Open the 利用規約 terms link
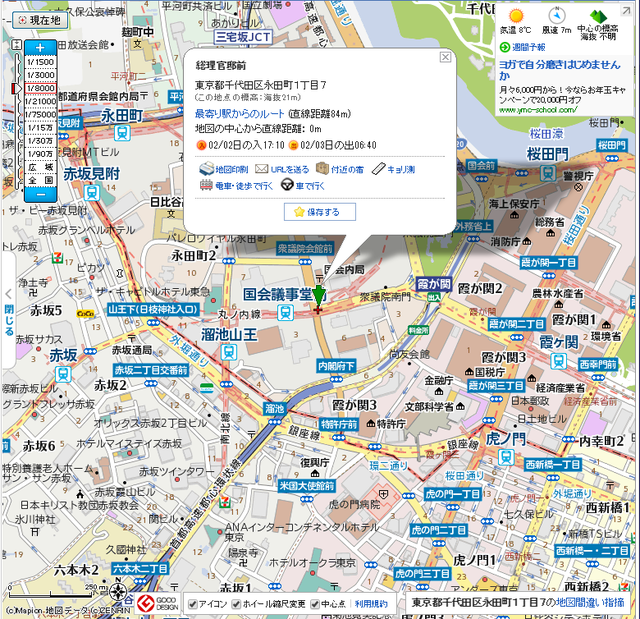 [371, 603]
